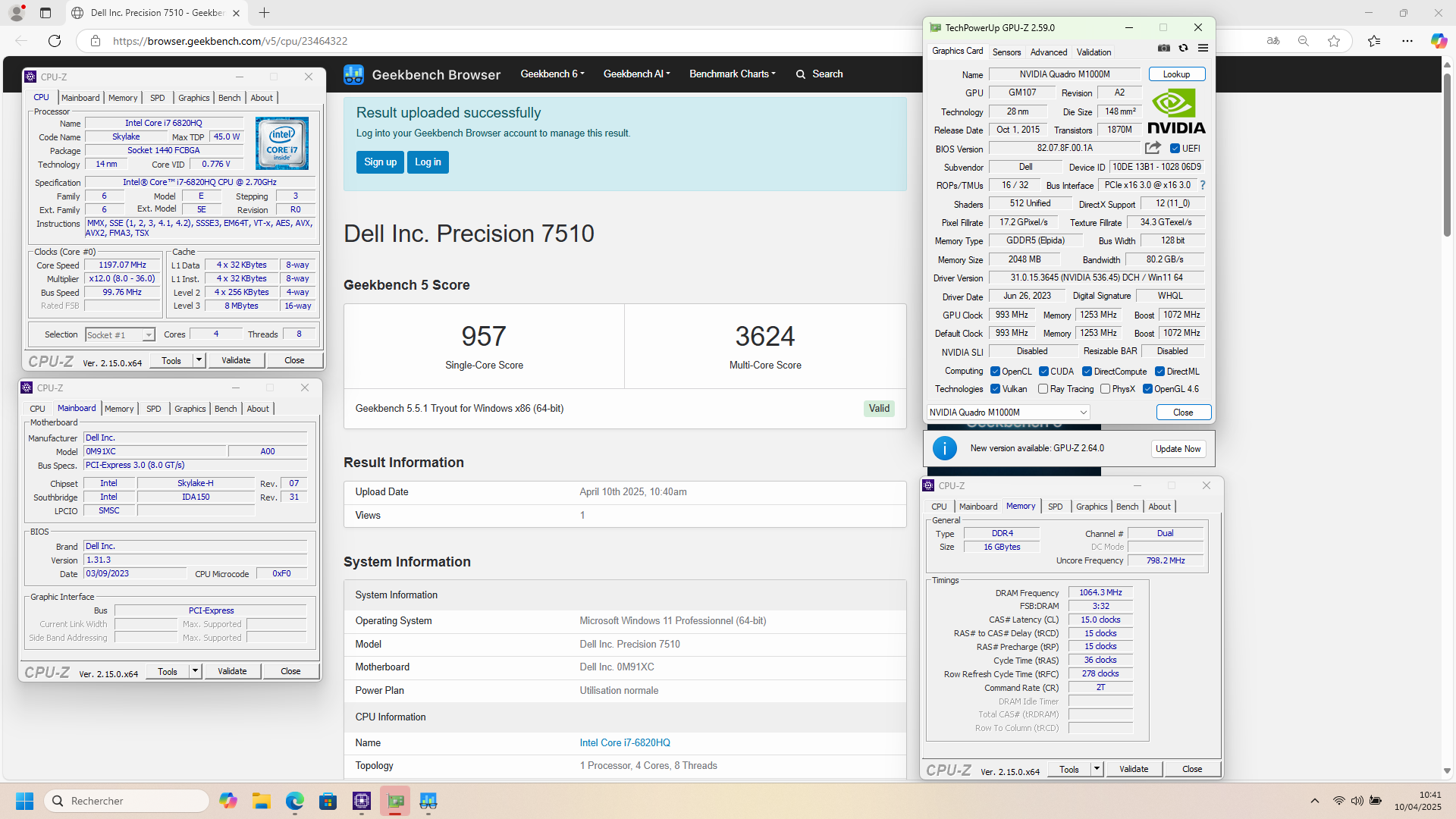Click Validate in CPU-Z Memory window
Viewport: 1456px width, 819px height.
point(1134,769)
